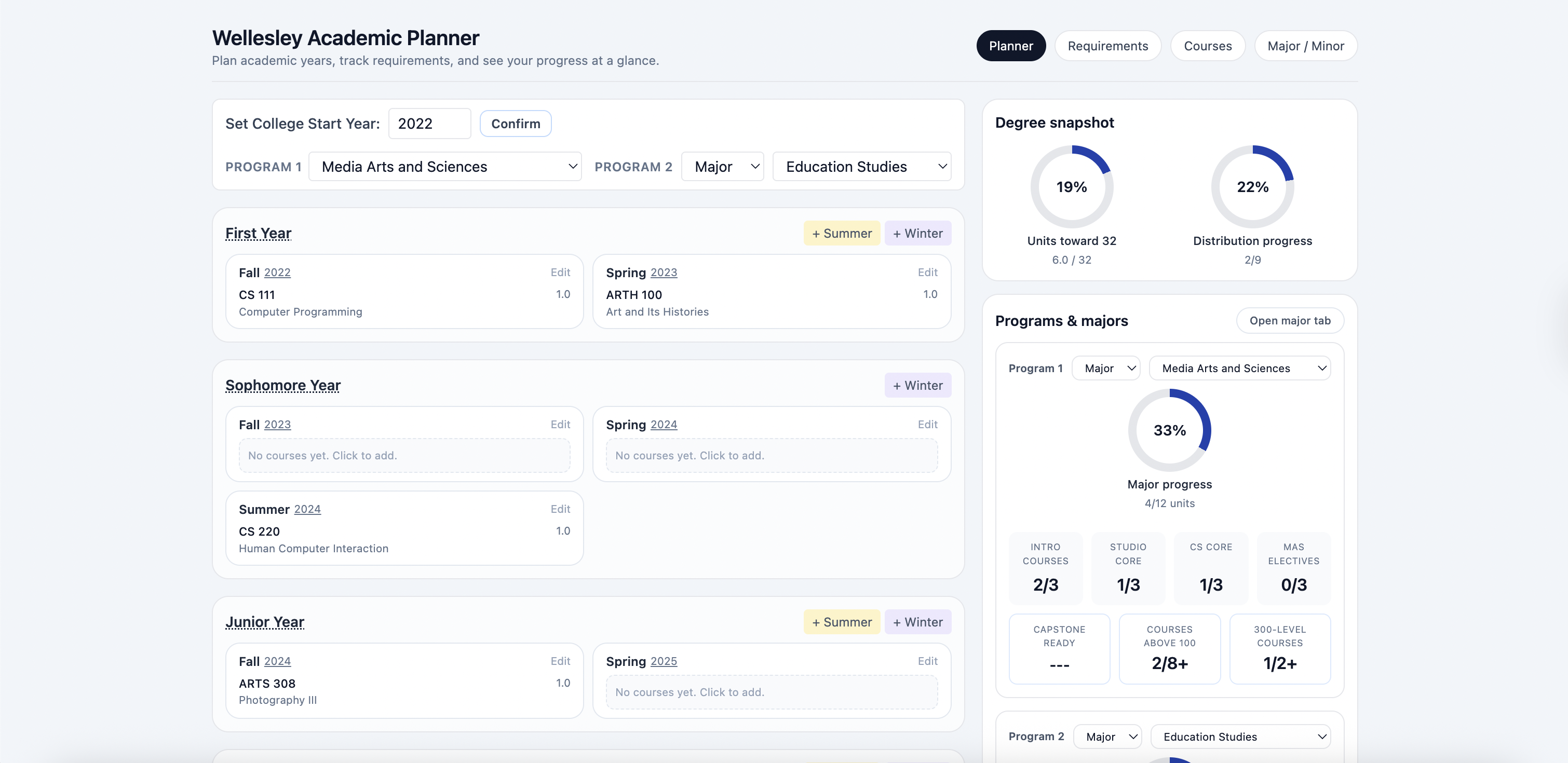This screenshot has height=763, width=1568.
Task: Click the Fall 2024 year link
Action: (277, 661)
